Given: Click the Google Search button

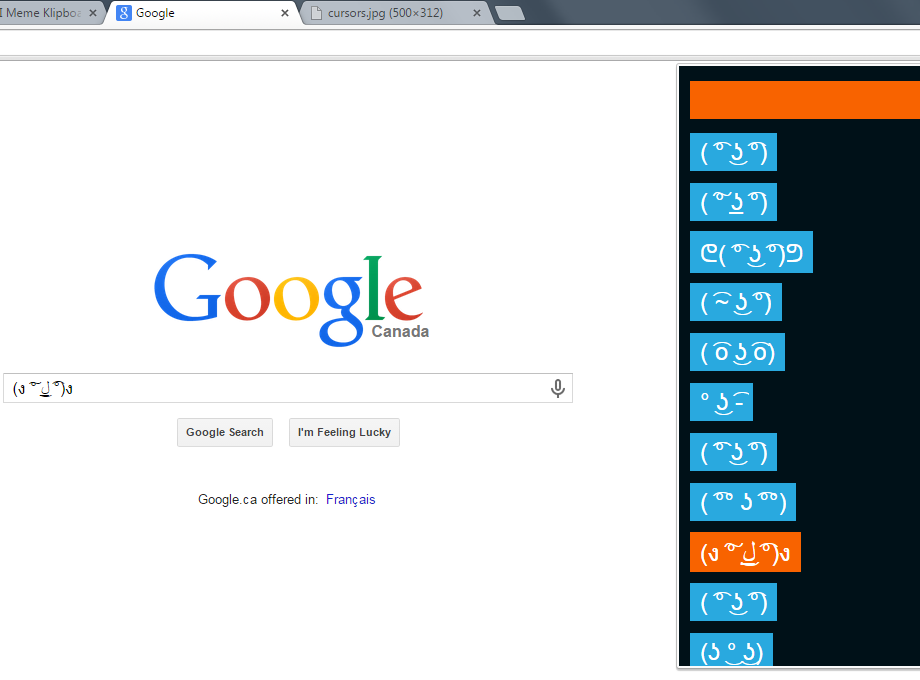Looking at the screenshot, I should [x=225, y=432].
